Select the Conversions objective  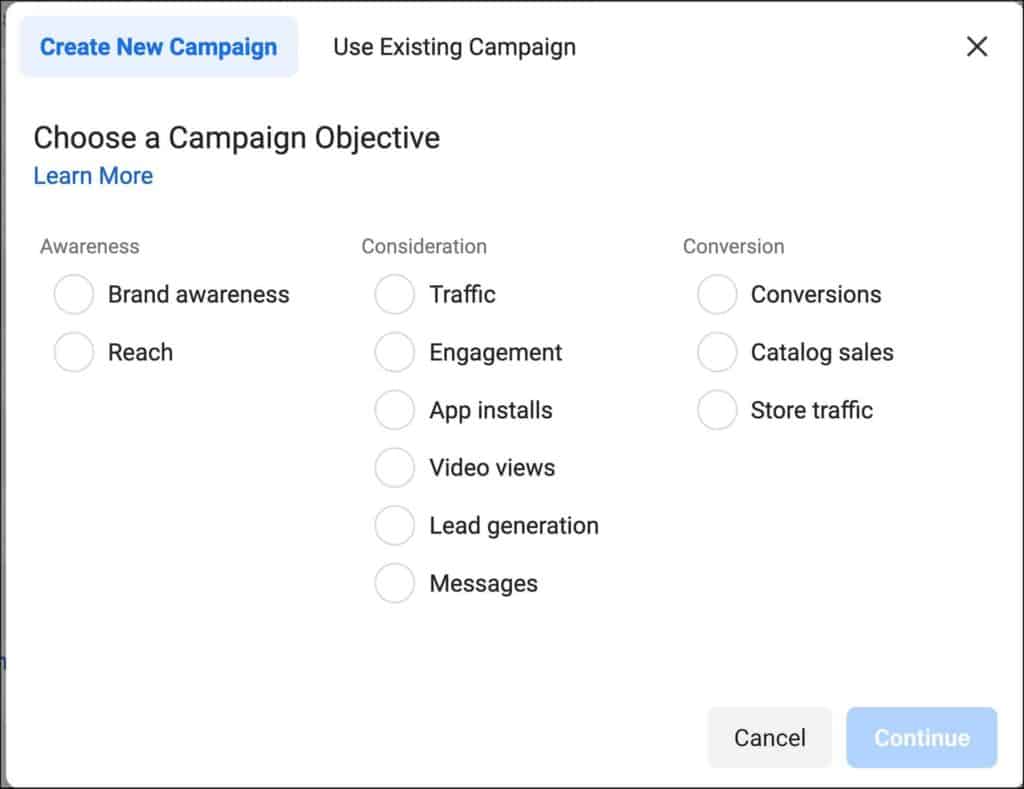pos(717,295)
